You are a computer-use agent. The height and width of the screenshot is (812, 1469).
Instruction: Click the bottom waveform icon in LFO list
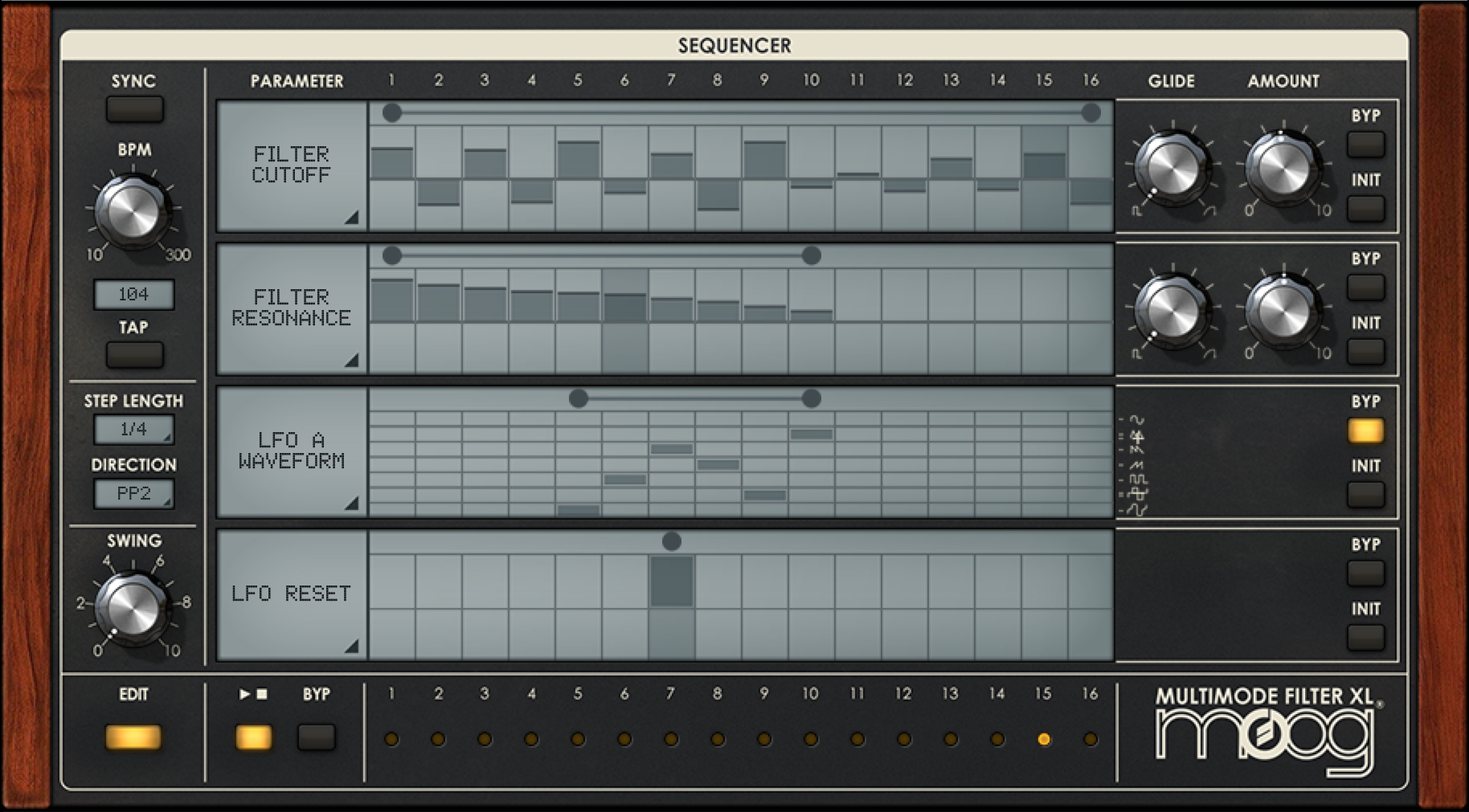pos(1137,509)
